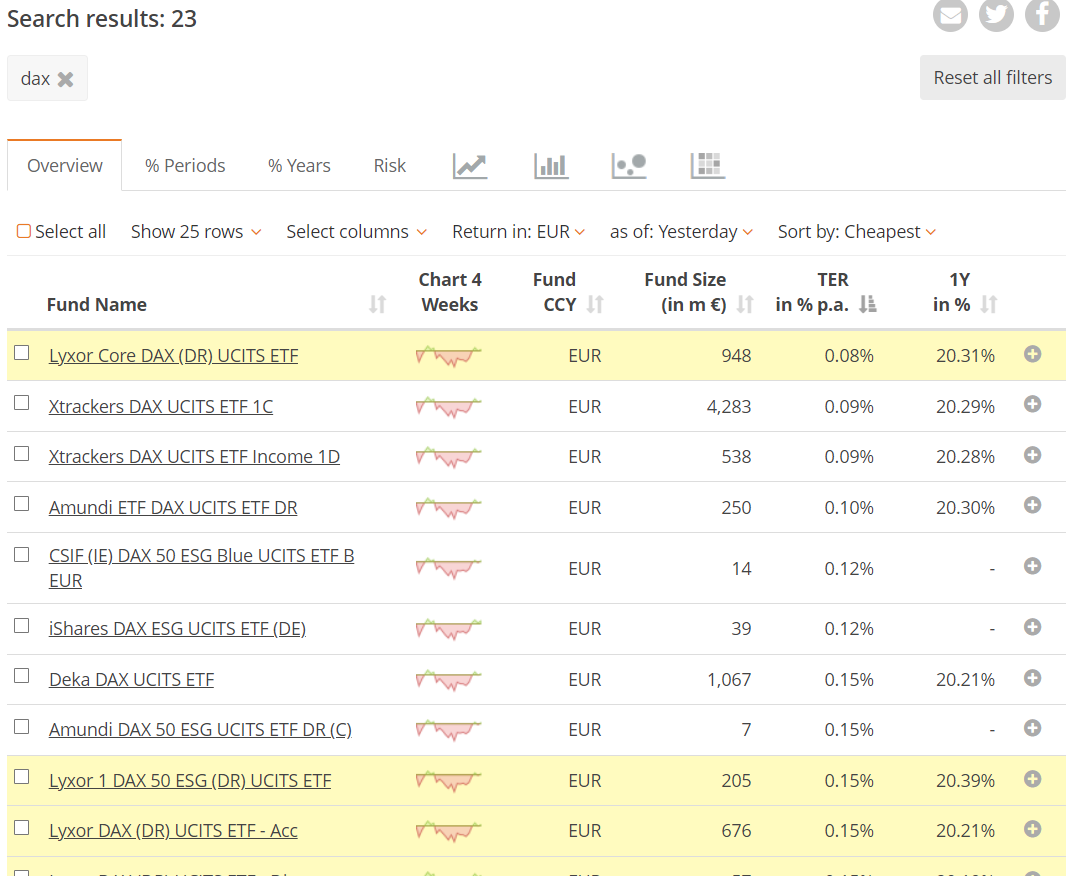Check the Deka DAX row checkbox

(22, 675)
